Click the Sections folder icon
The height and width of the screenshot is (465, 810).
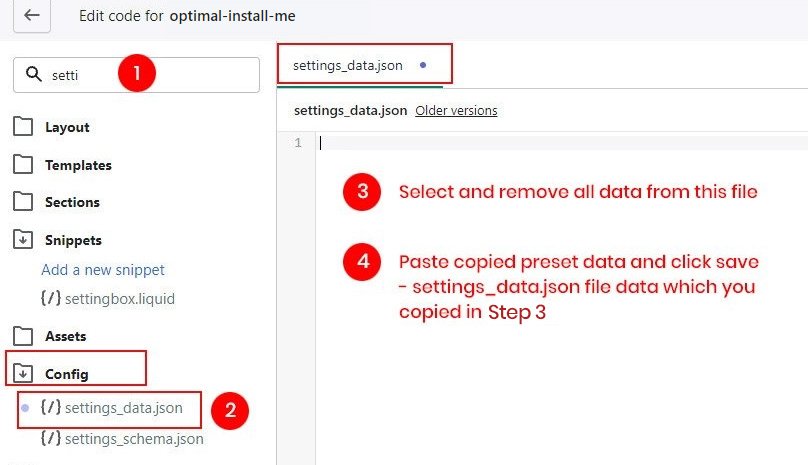click(x=23, y=202)
